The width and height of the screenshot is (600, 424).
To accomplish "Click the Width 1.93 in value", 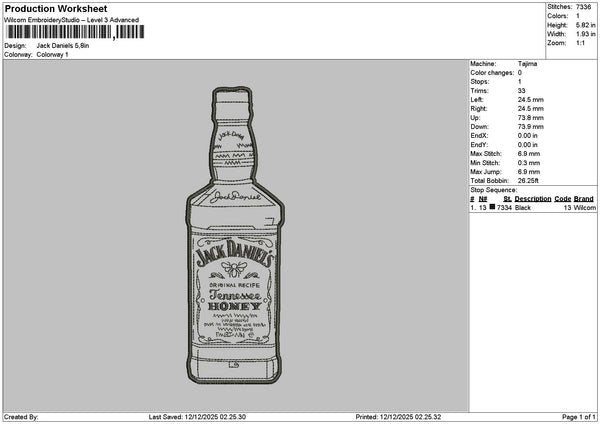I will [585, 34].
